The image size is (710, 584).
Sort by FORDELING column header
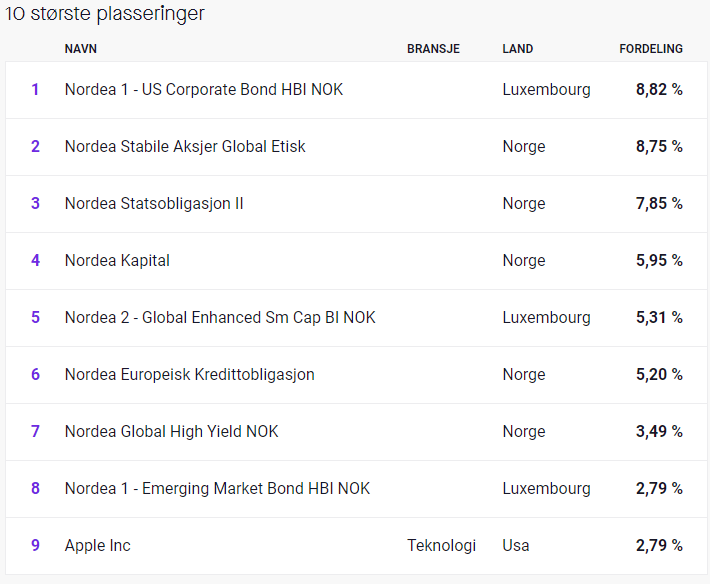point(651,49)
